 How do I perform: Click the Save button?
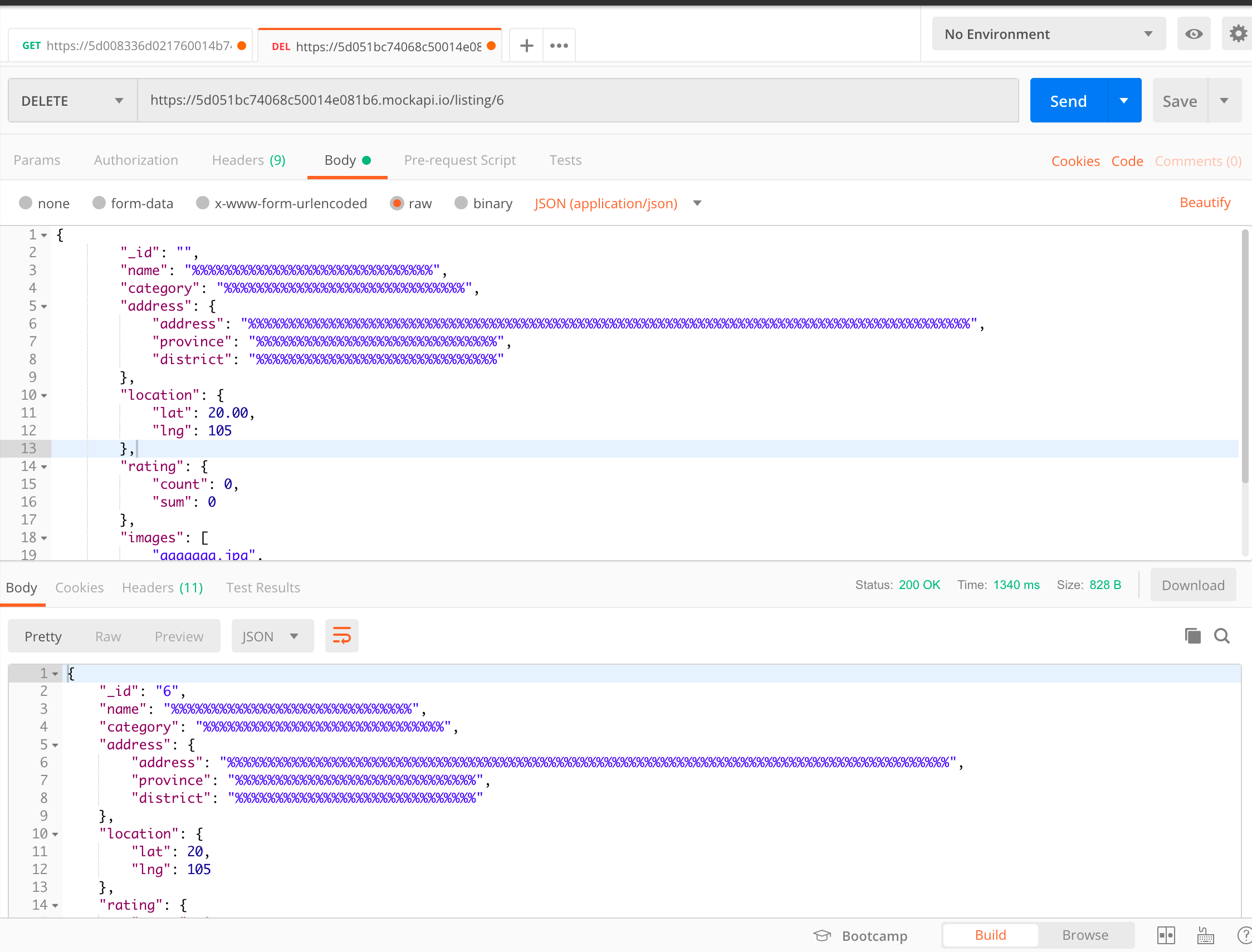(1180, 101)
